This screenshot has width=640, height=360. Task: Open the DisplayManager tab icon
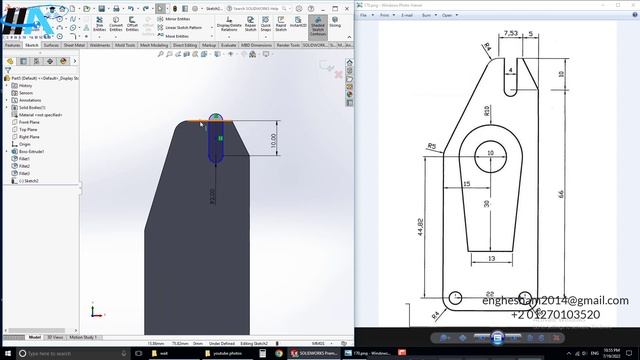pos(63,61)
